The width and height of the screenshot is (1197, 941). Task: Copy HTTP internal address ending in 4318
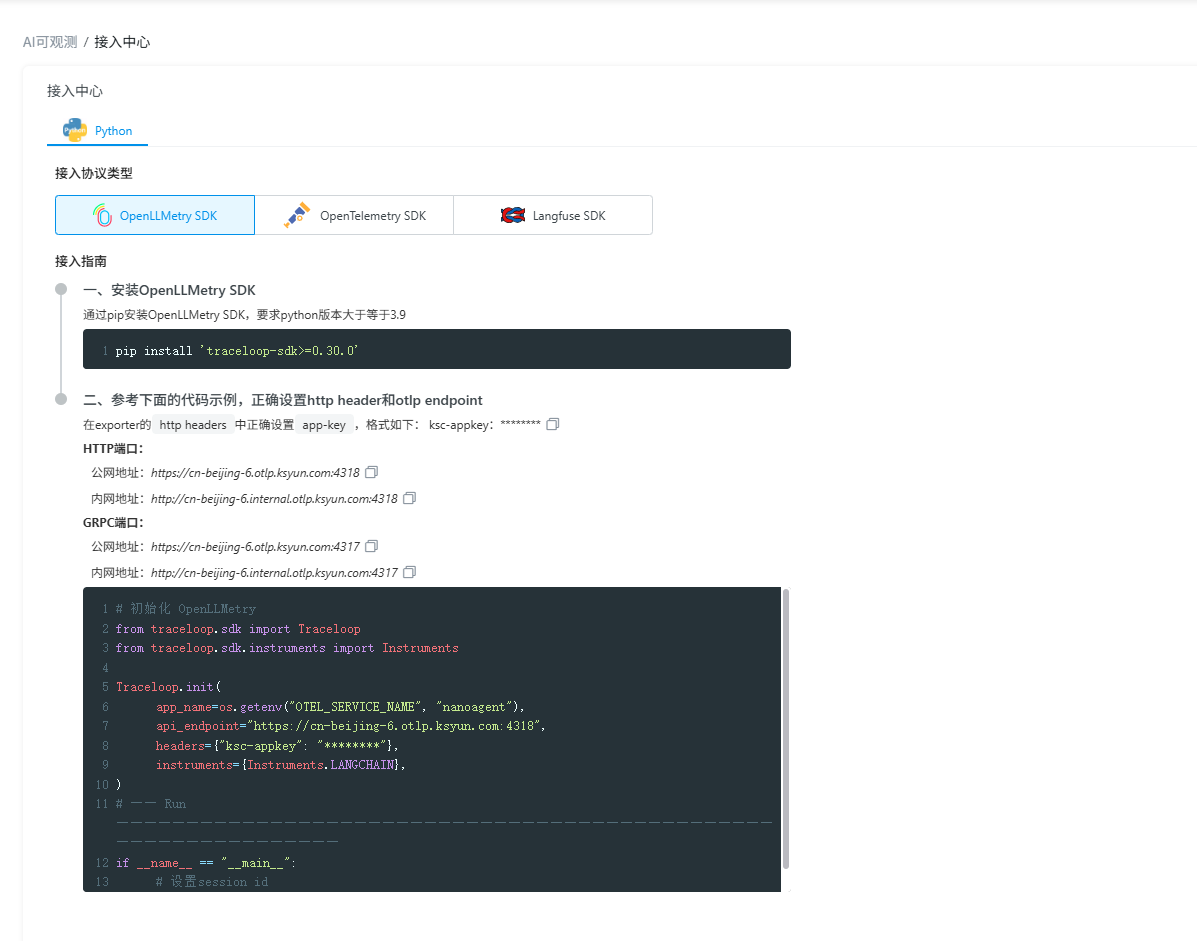tap(409, 498)
